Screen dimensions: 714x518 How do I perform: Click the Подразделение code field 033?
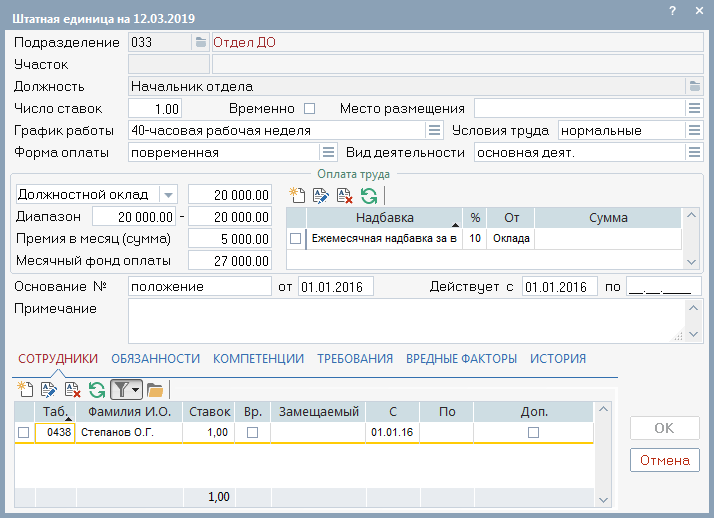tap(160, 42)
